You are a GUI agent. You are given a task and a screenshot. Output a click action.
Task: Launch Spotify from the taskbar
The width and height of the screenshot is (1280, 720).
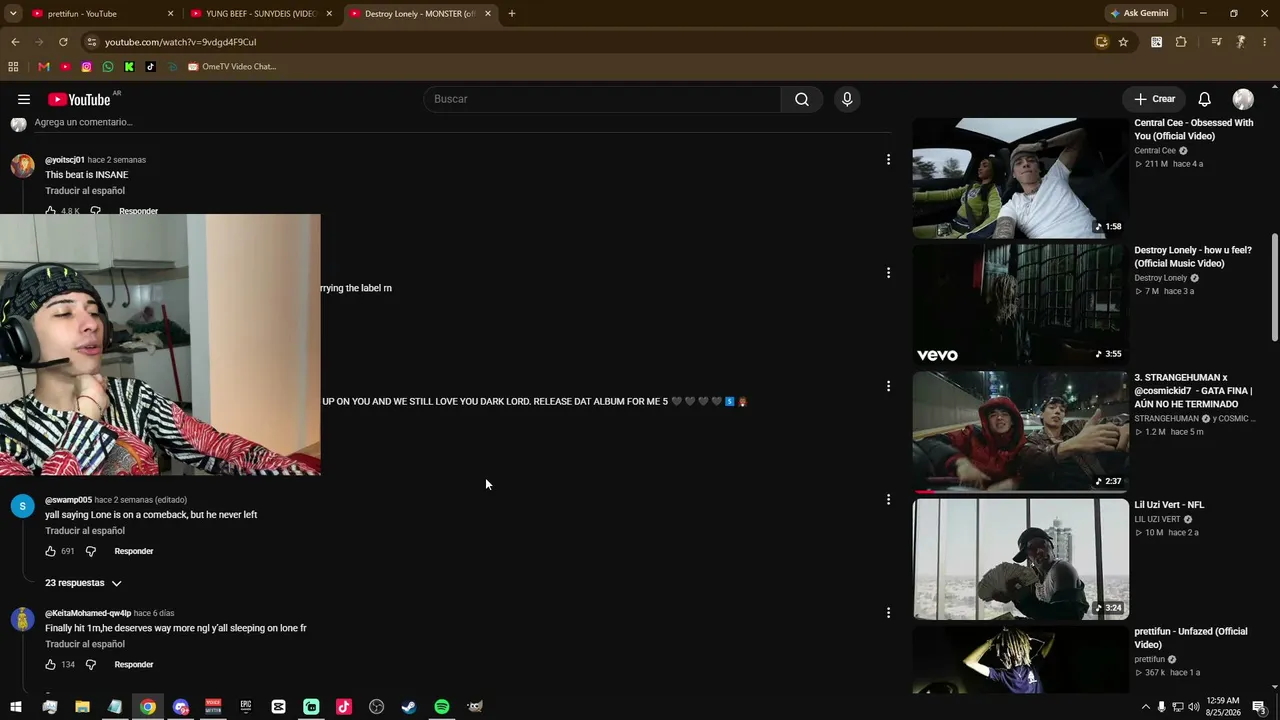[442, 707]
